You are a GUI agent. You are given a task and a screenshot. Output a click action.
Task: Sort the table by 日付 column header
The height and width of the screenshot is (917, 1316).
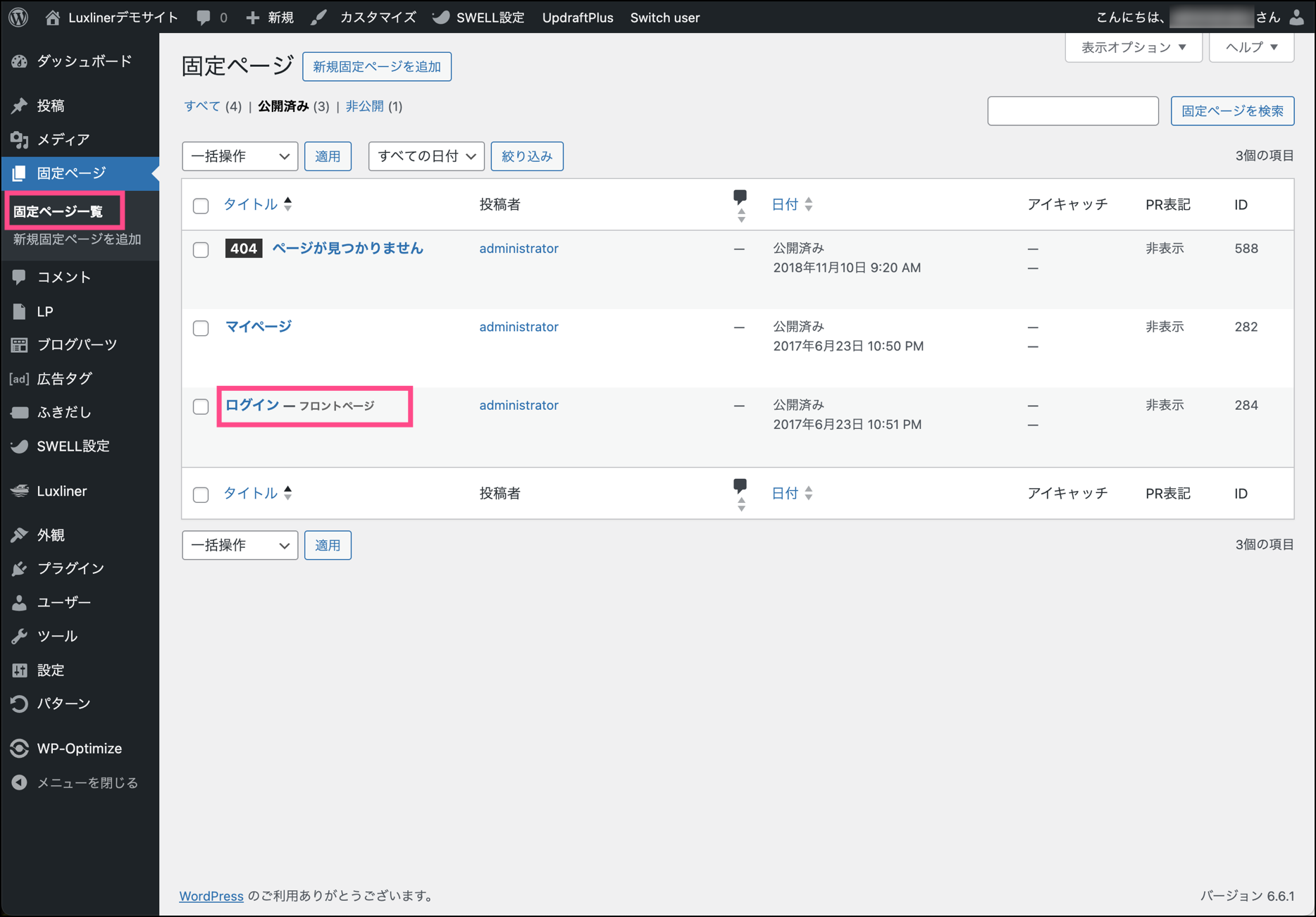pos(785,205)
